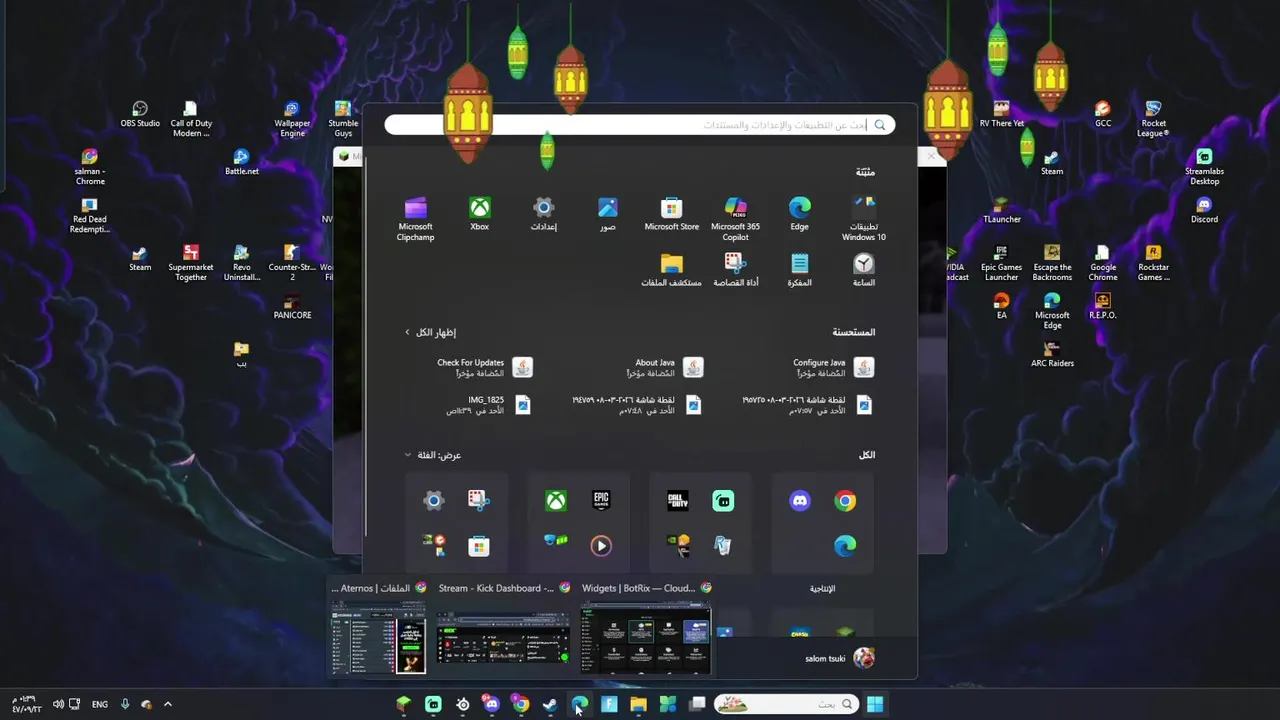Viewport: 1280px width, 720px height.
Task: Show hidden tray icons chevron
Action: click(x=167, y=704)
